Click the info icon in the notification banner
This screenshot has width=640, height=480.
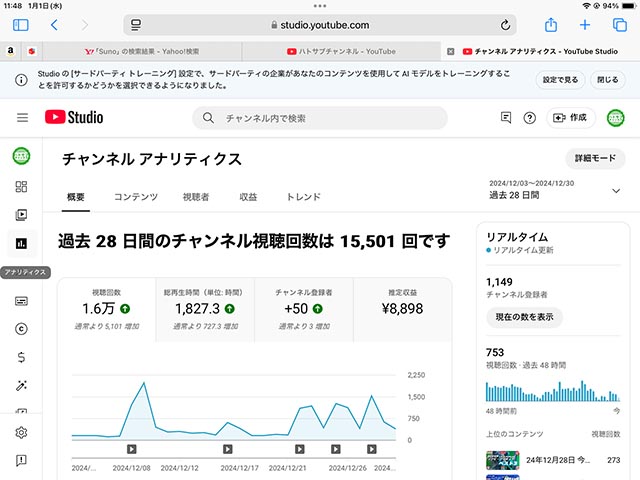point(21,80)
